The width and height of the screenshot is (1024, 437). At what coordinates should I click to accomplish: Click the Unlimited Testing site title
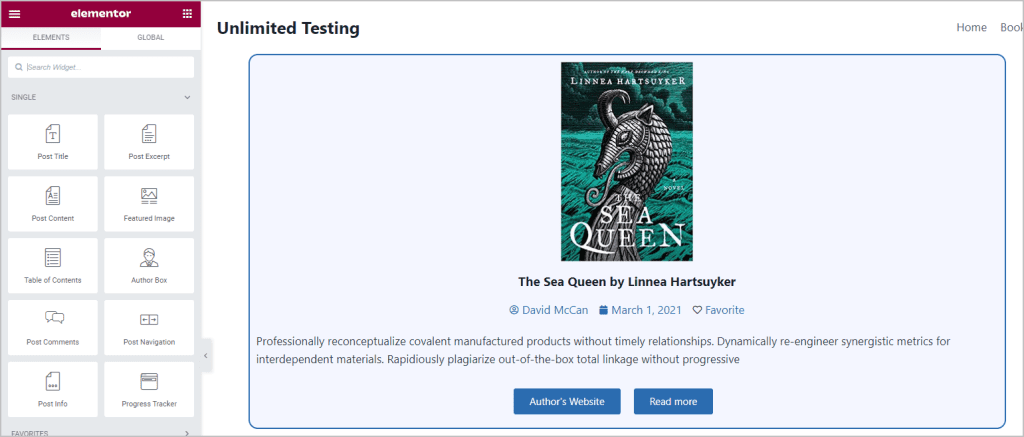click(x=288, y=28)
